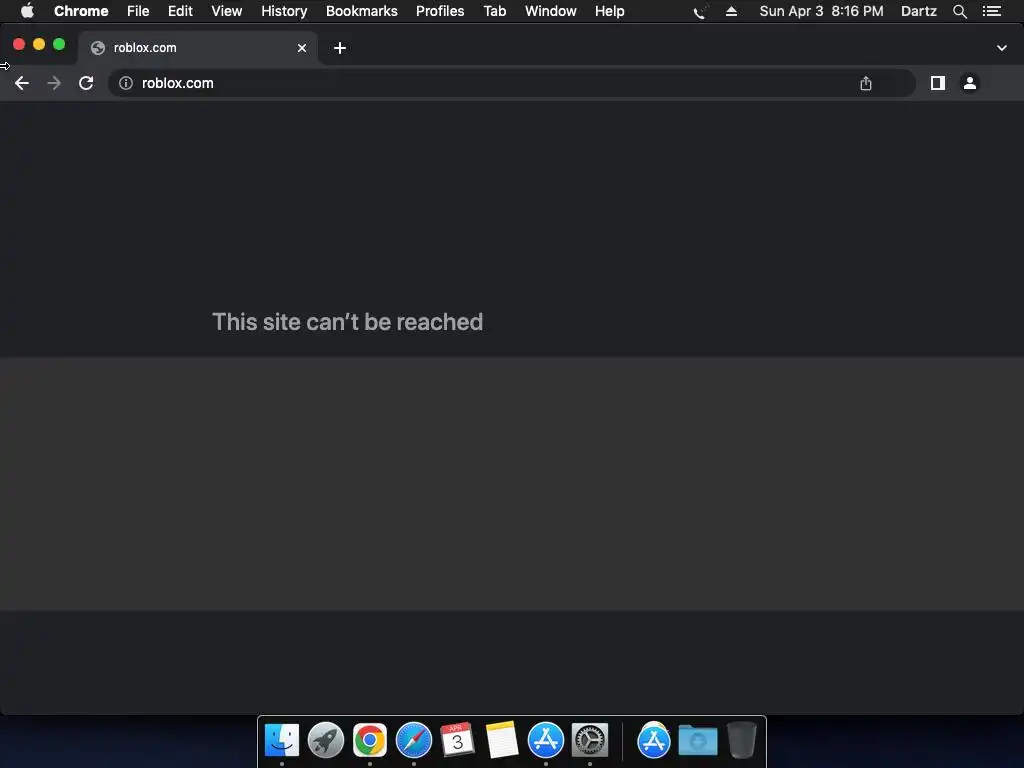Viewport: 1024px width, 768px height.
Task: Open Spotlight search magnifier
Action: pos(960,11)
